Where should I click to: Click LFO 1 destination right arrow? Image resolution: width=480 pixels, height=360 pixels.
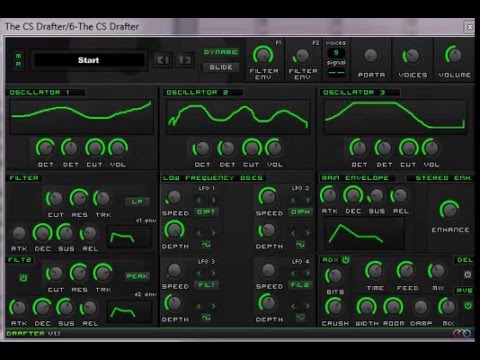(x=213, y=200)
